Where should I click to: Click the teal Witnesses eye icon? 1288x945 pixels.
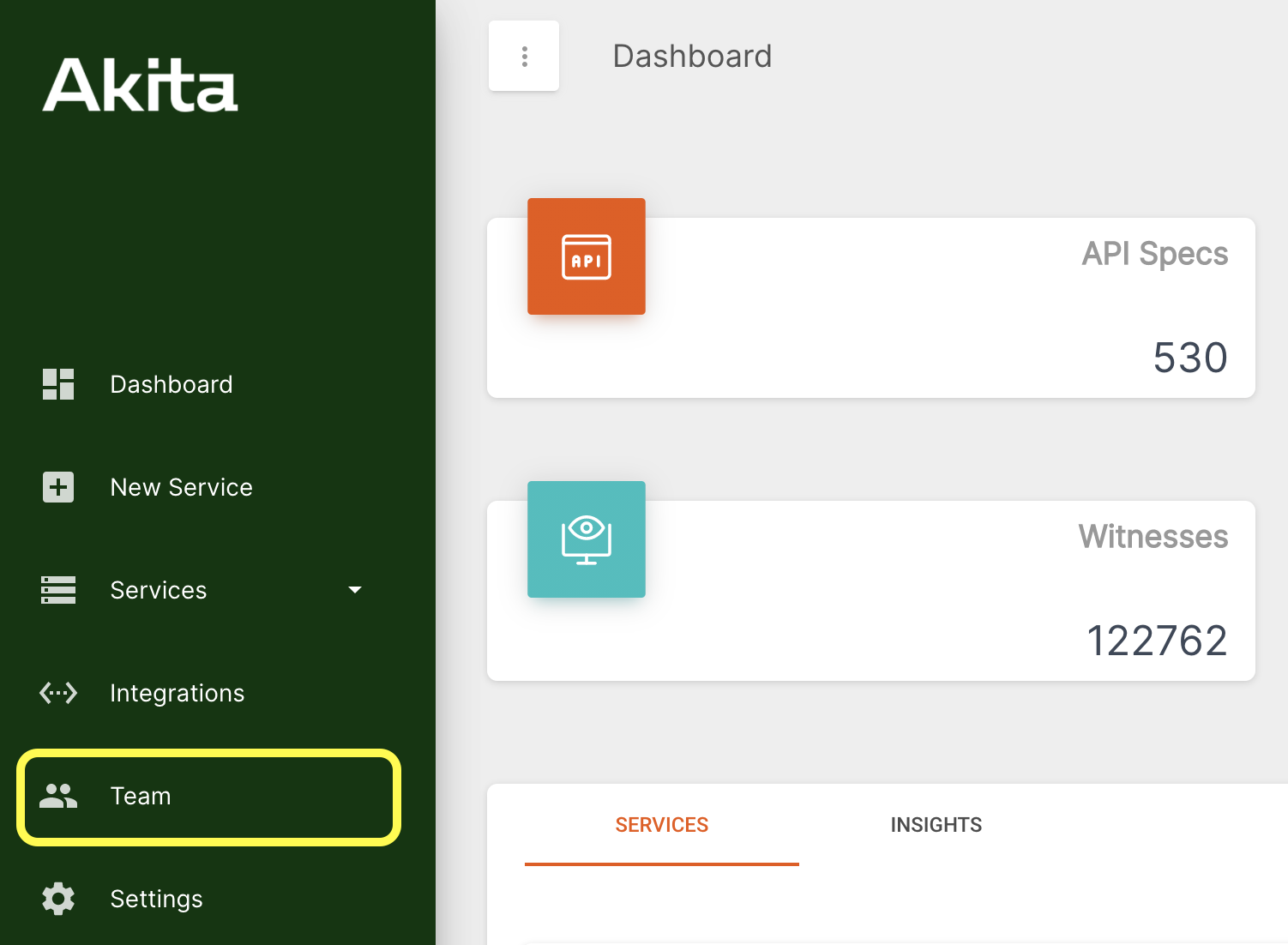(x=587, y=539)
